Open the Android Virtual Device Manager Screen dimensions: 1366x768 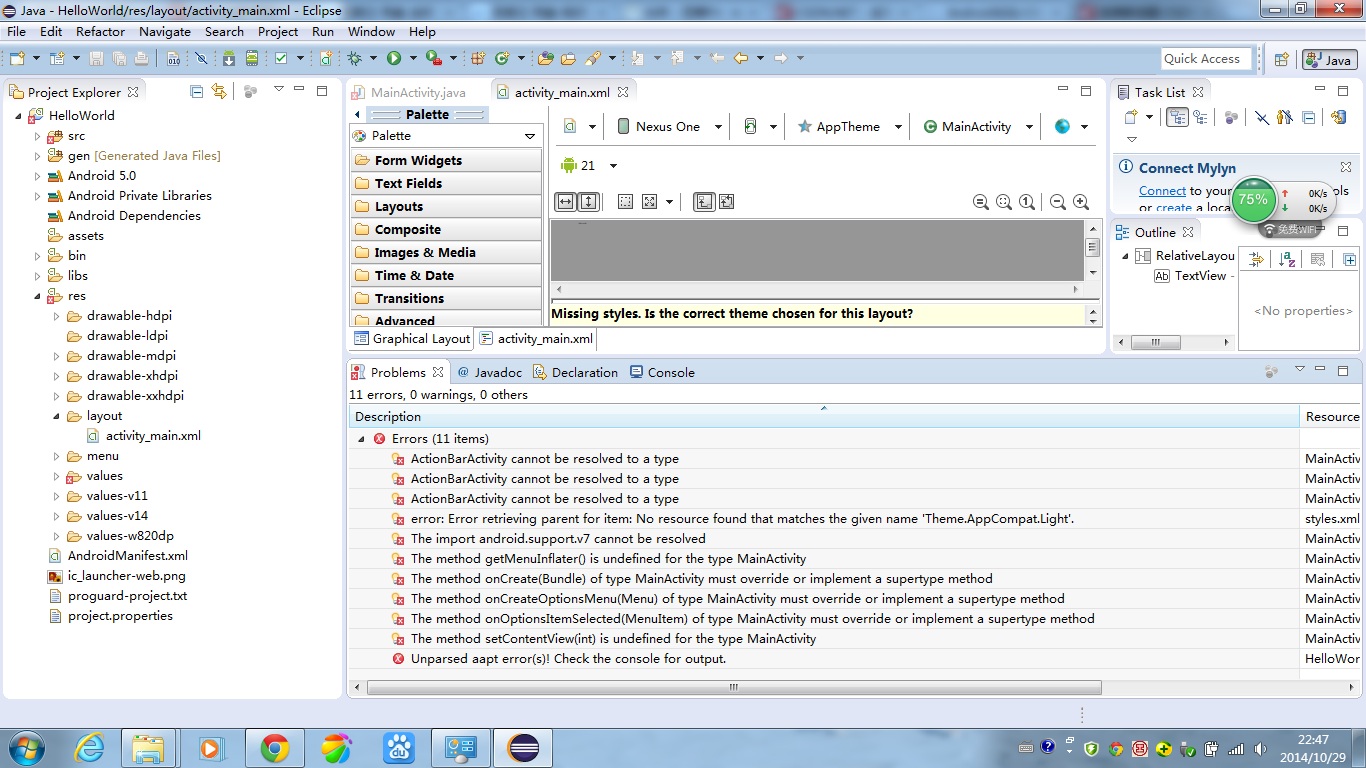tap(250, 59)
